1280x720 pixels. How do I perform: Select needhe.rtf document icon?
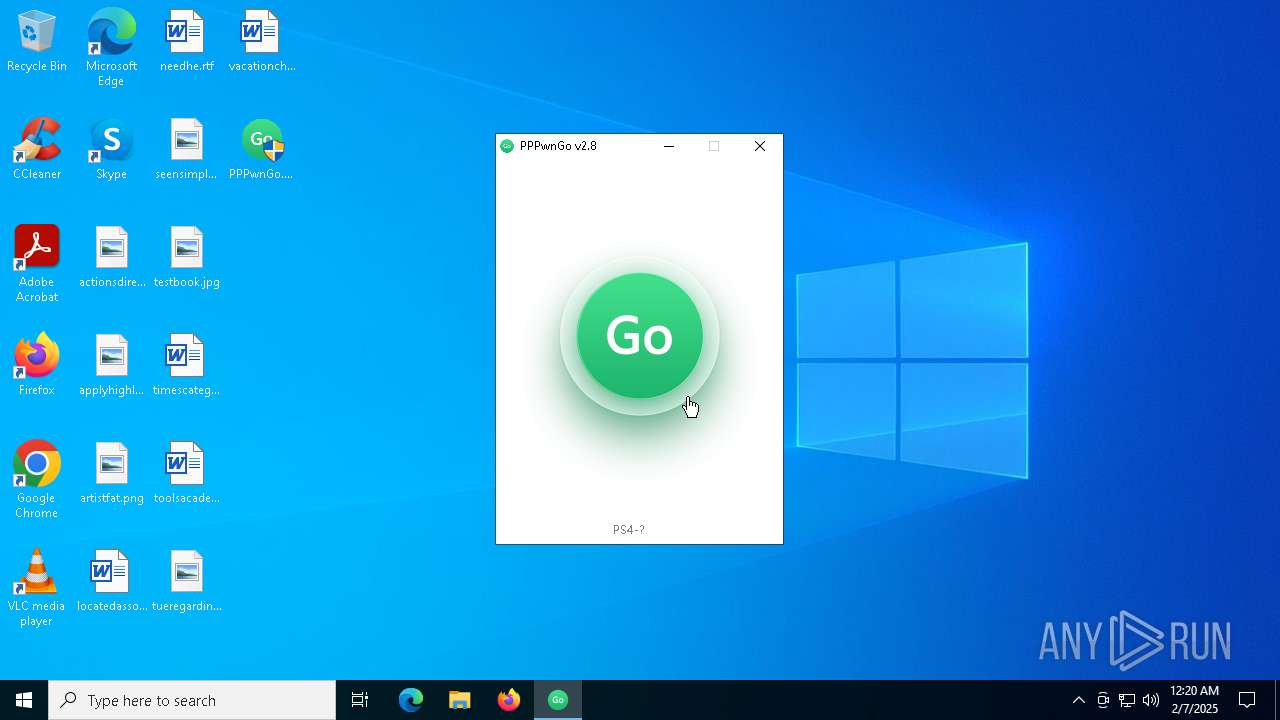click(x=187, y=42)
